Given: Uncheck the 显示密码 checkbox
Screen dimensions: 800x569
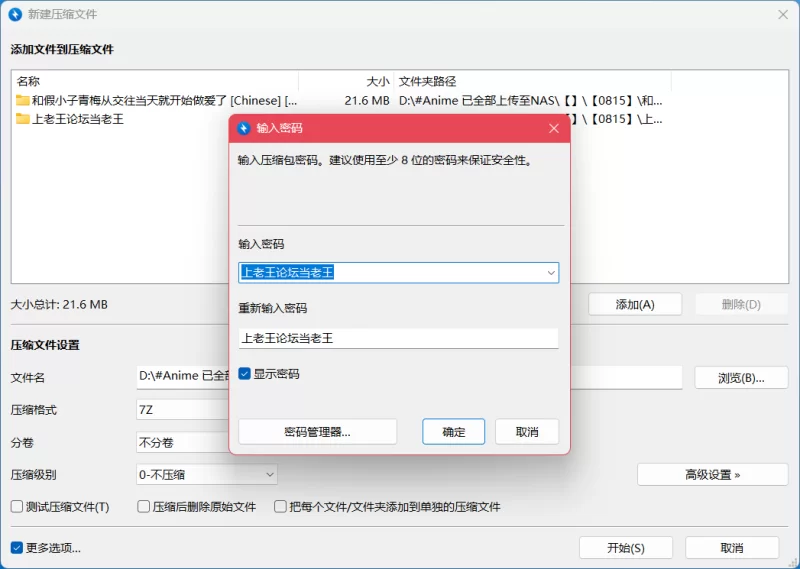Looking at the screenshot, I should 244,374.
